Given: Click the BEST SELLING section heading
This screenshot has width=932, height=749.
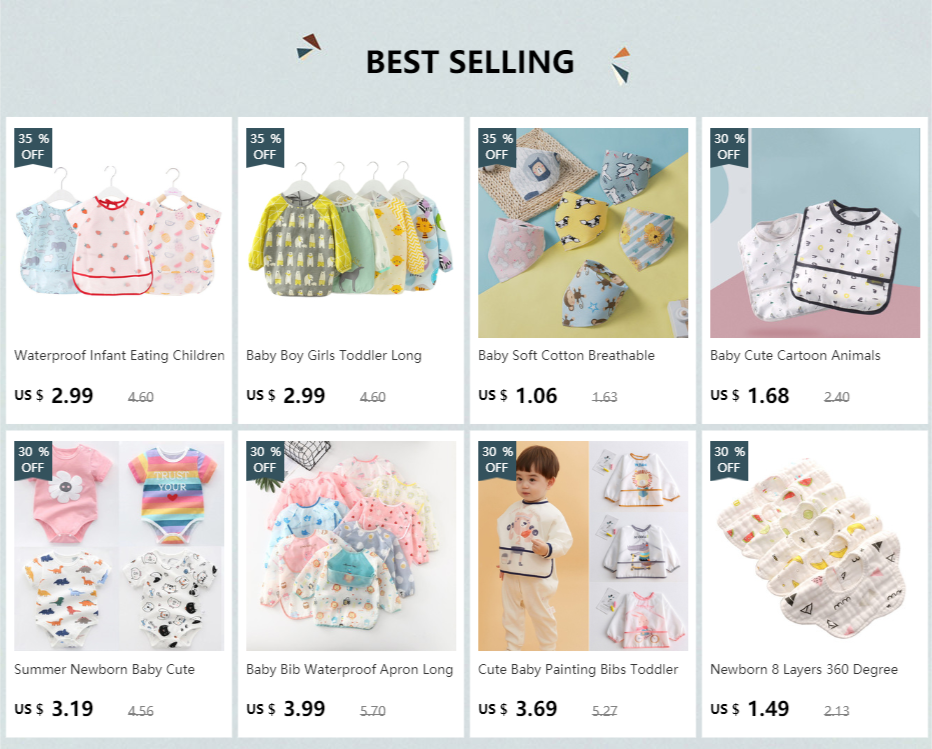Looking at the screenshot, I should pyautogui.click(x=470, y=62).
